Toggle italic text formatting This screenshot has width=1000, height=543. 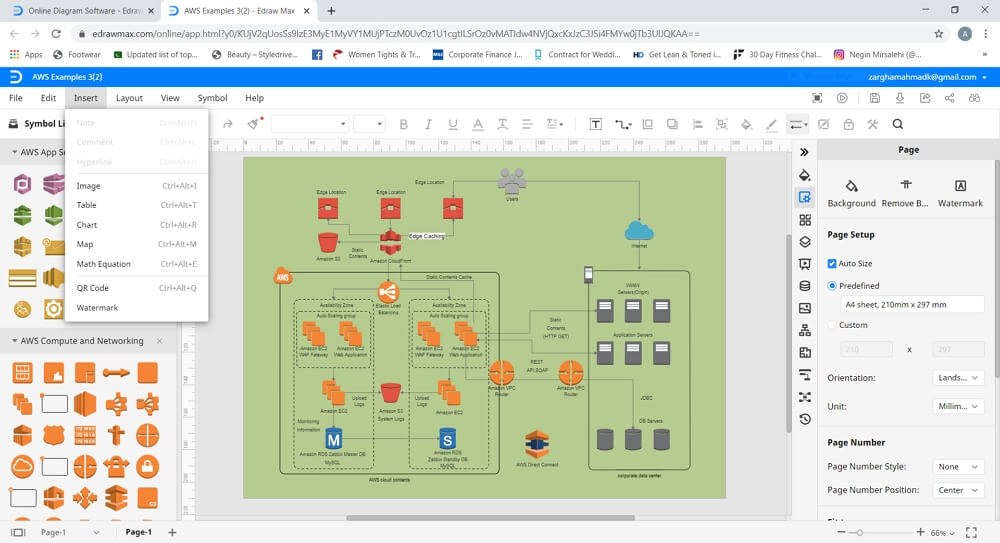(x=428, y=124)
